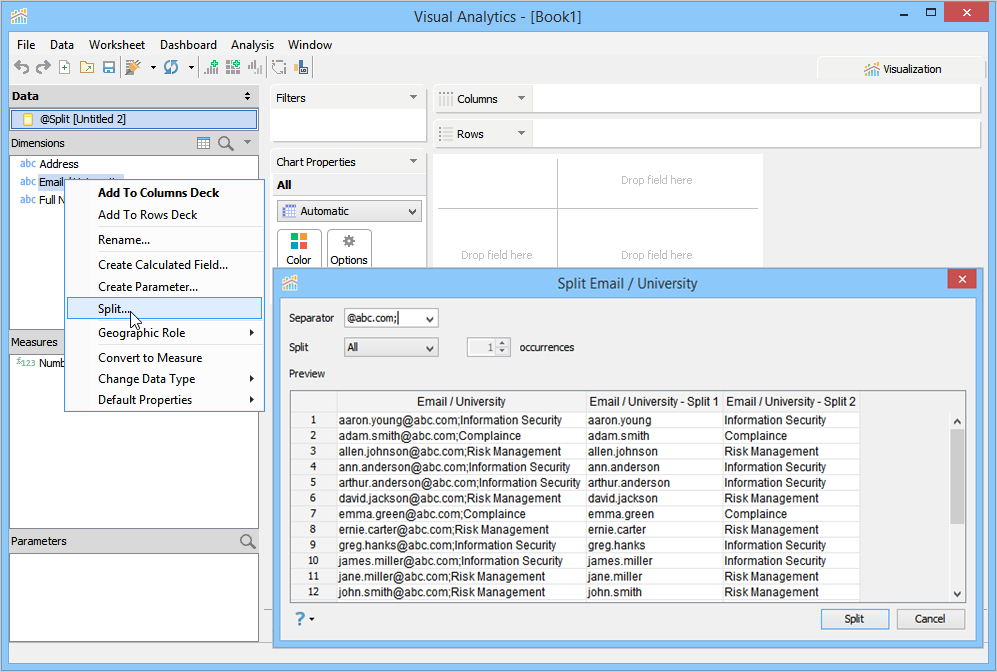Open the Rows deck dropdown arrow

[521, 133]
